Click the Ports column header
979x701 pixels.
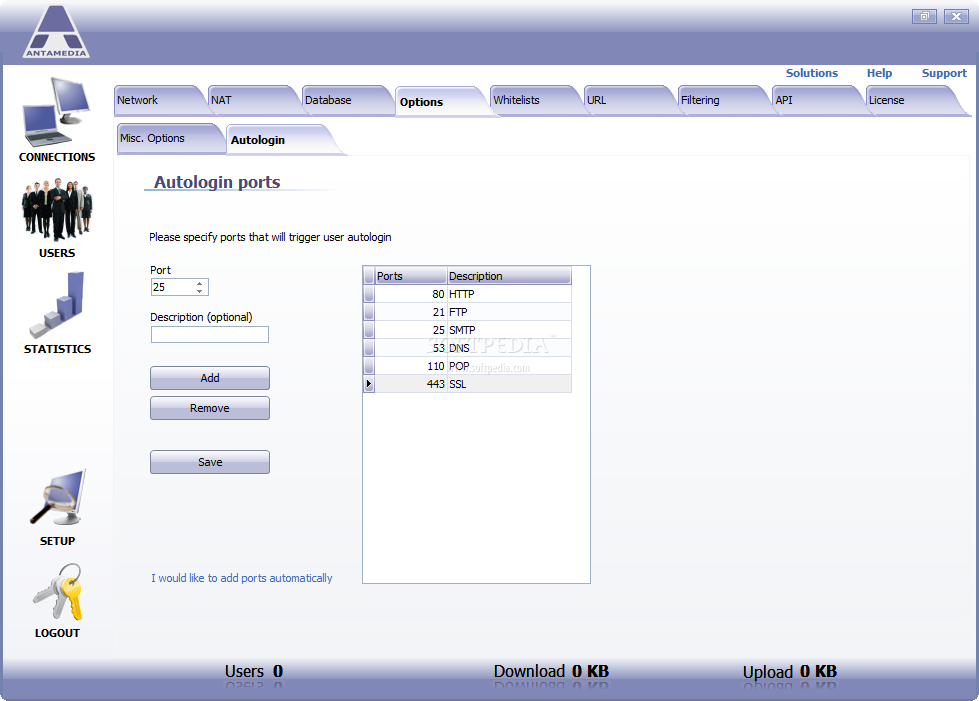pos(411,276)
